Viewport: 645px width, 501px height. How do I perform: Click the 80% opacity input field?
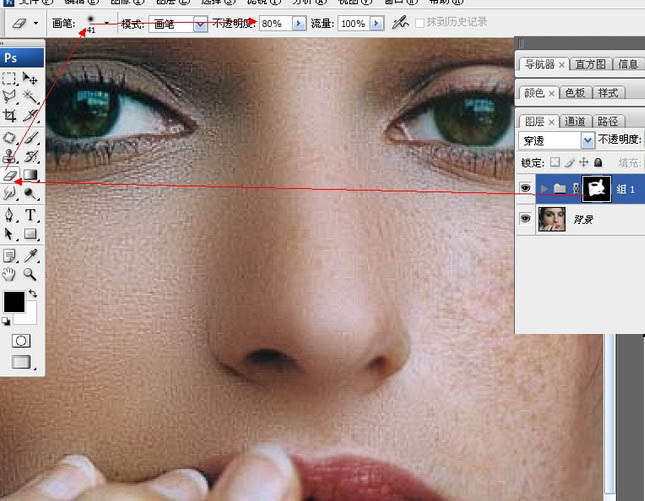276,23
